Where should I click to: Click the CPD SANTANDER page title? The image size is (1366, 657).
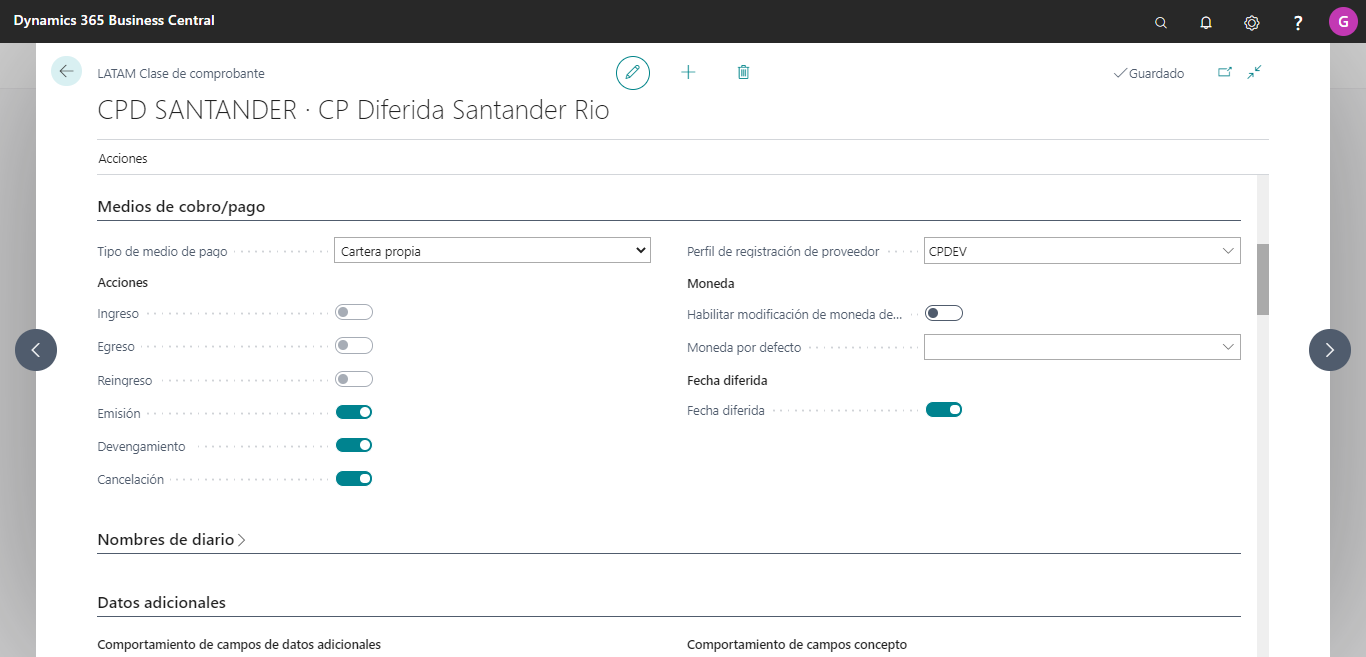coord(353,110)
